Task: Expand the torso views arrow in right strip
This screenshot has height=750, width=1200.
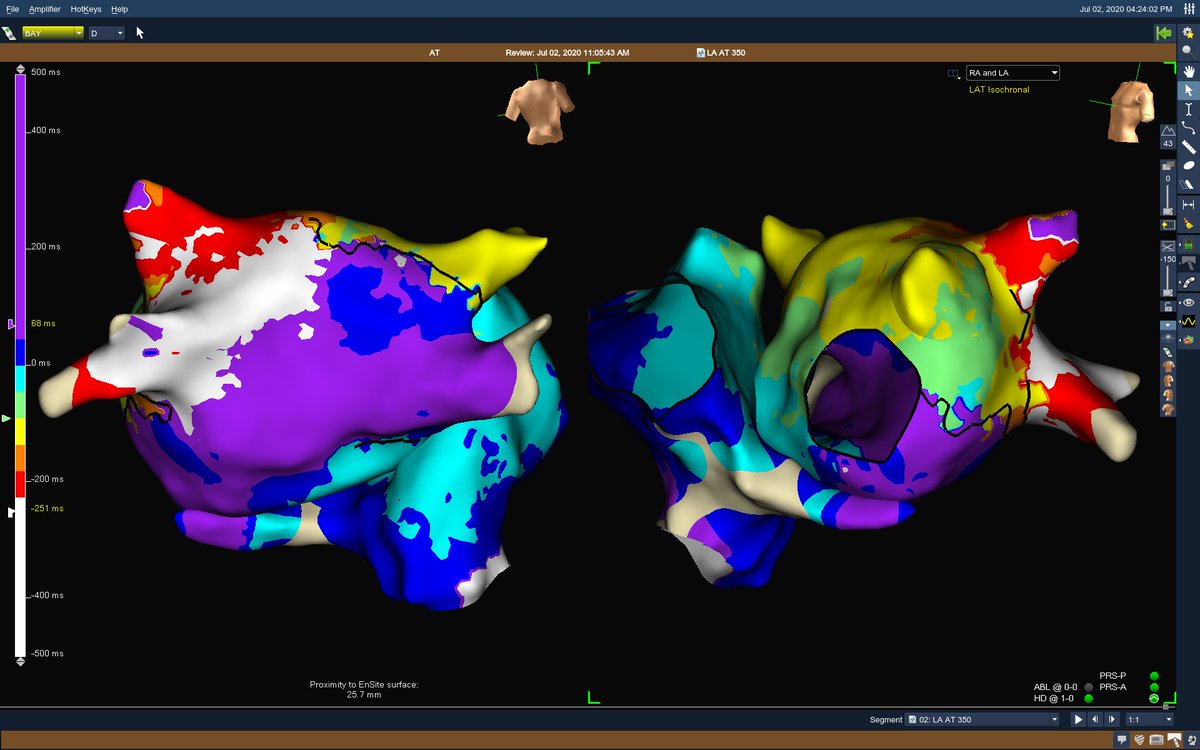Action: [1168, 325]
